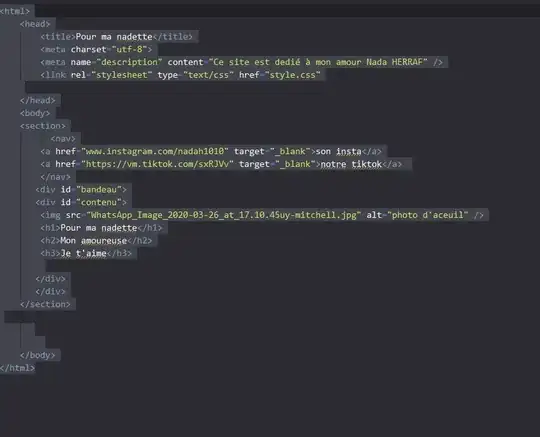Click the link text 'notre tiktok'

(351, 164)
